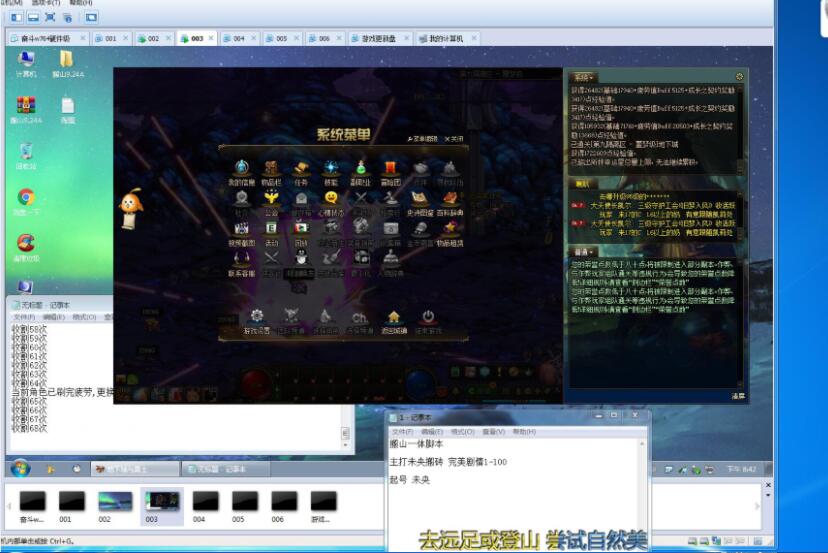Open the chat panel settings gear icon

coord(739,77)
